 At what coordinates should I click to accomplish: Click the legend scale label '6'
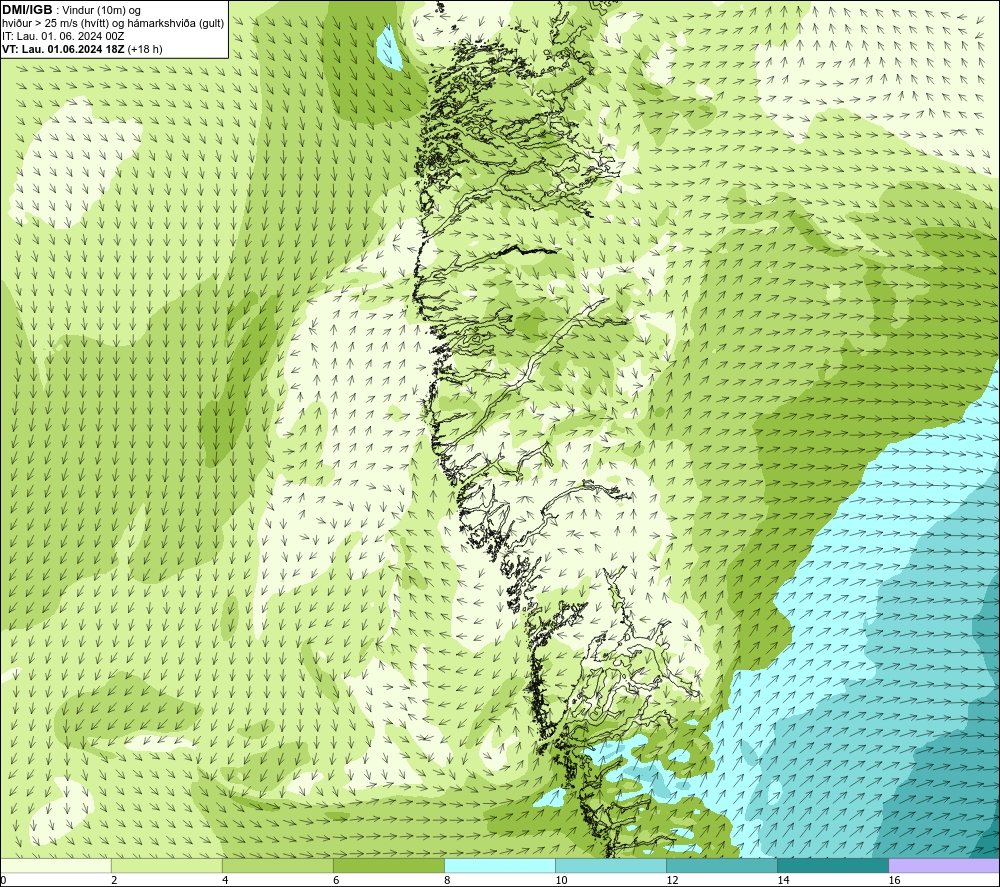pyautogui.click(x=336, y=881)
